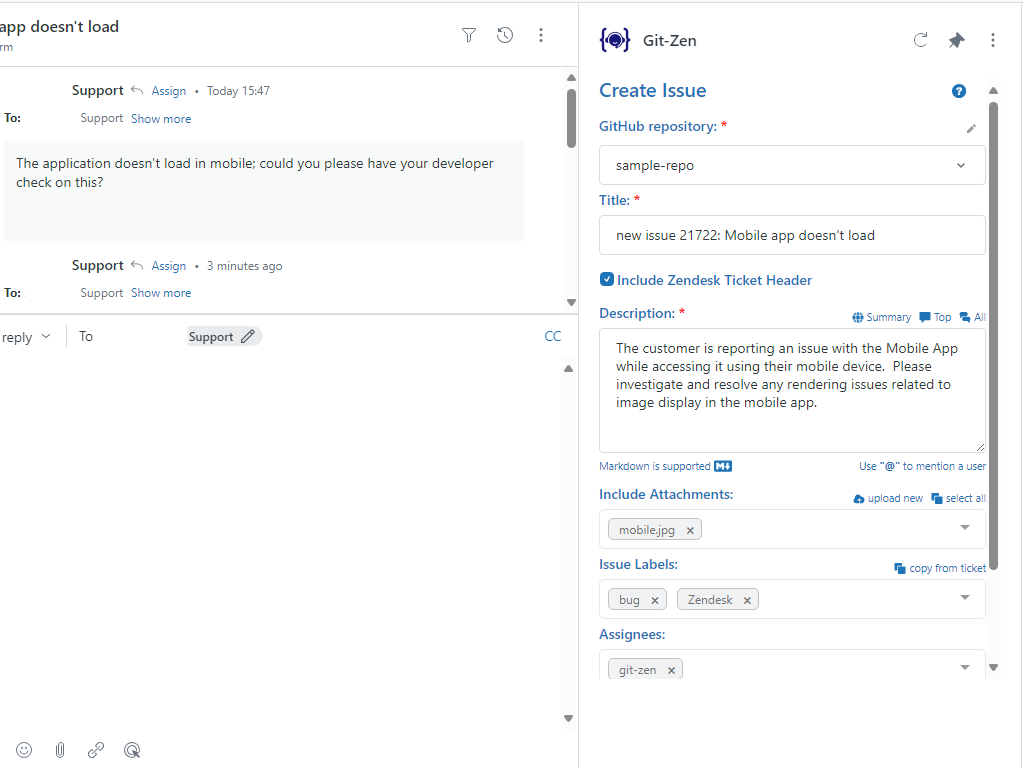Attach a file using paperclip icon
This screenshot has height=768, width=1024.
pyautogui.click(x=60, y=749)
